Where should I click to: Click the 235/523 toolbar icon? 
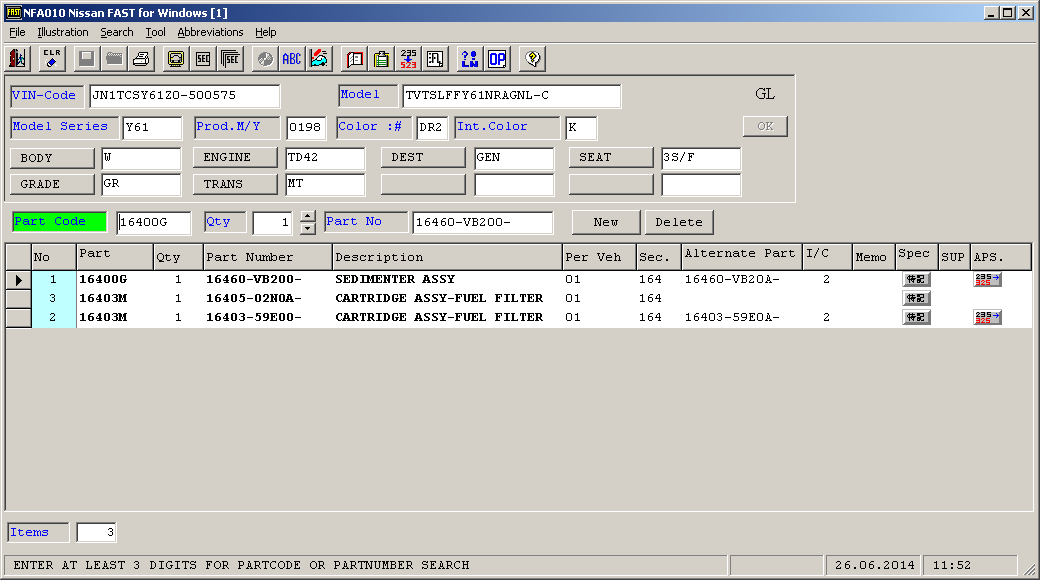pos(409,59)
